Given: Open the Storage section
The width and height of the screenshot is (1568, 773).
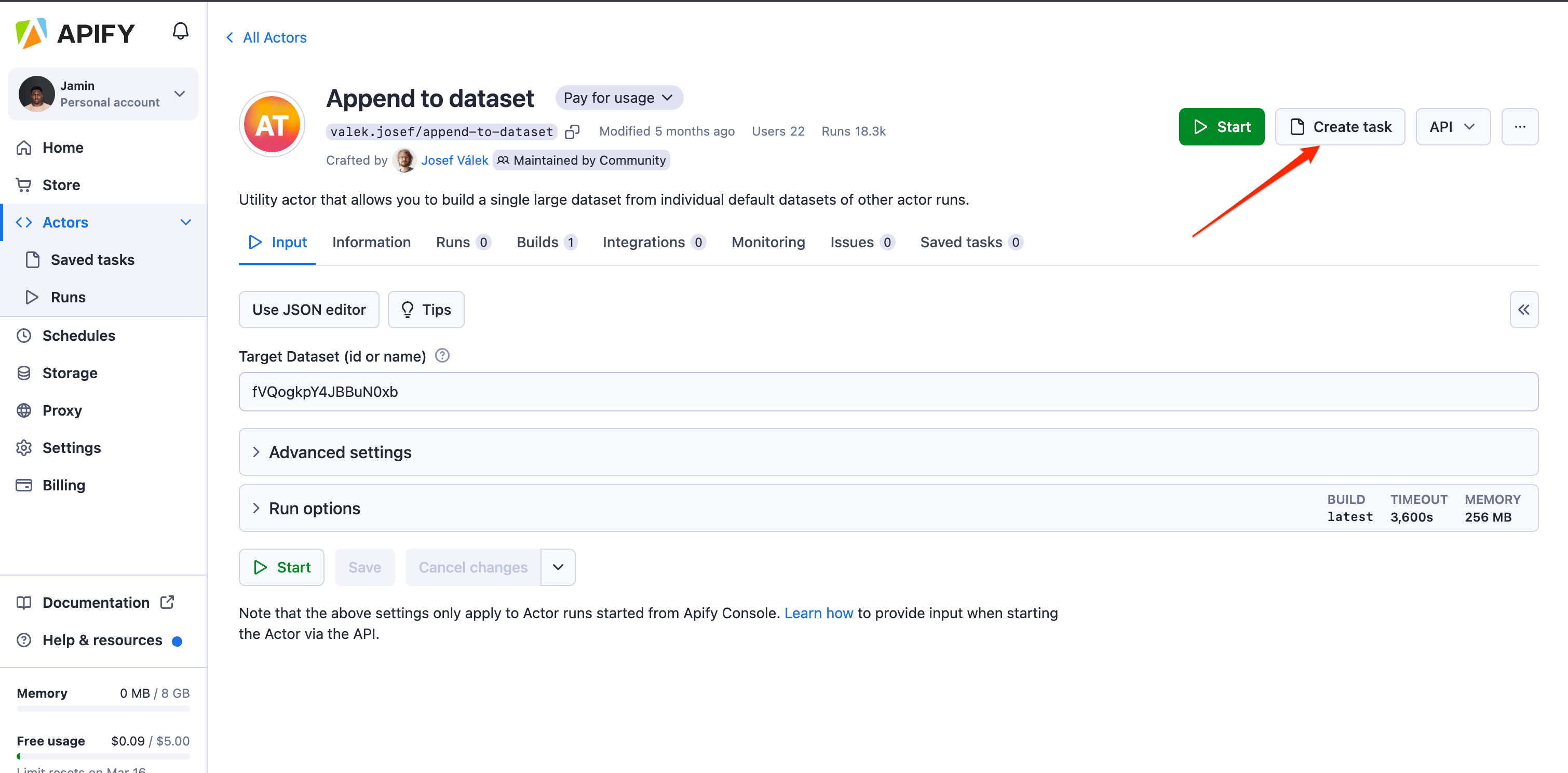Looking at the screenshot, I should coord(70,373).
